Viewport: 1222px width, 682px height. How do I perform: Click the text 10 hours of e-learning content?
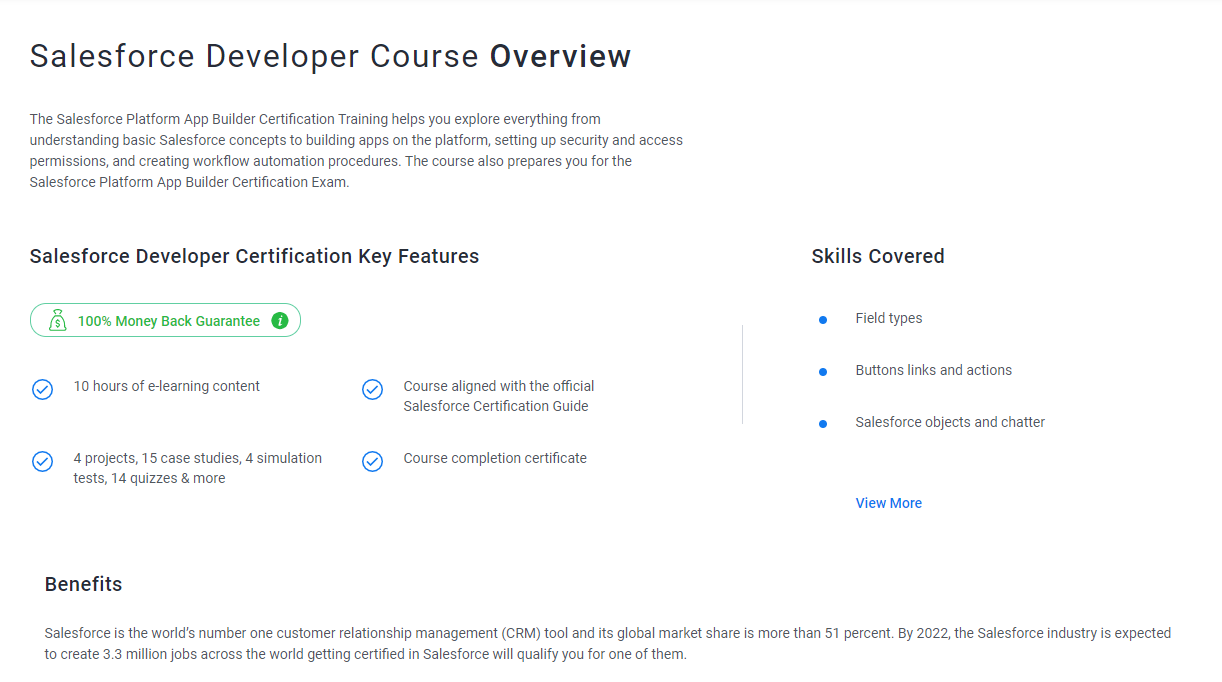coord(166,386)
